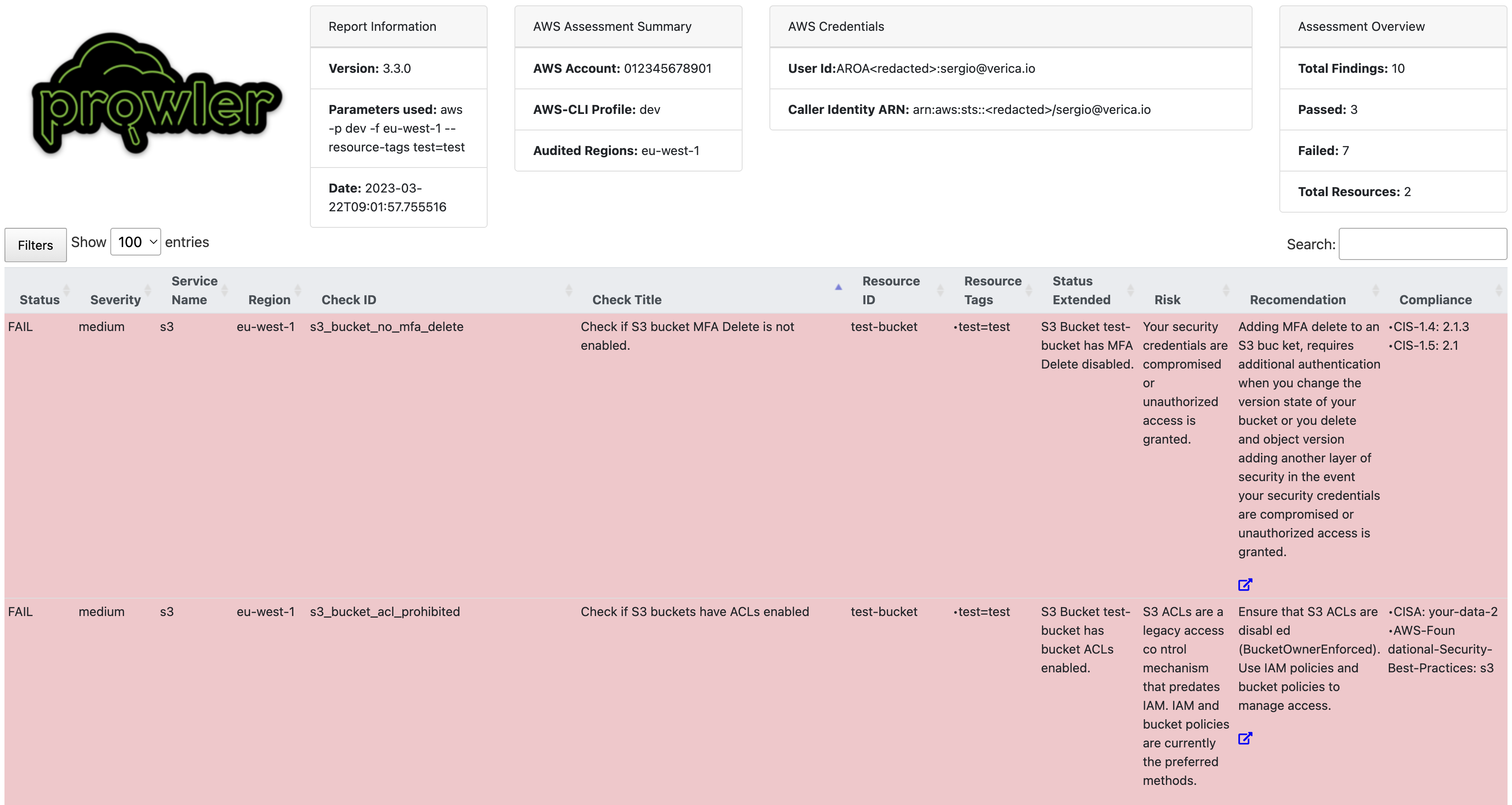Click the Check Title ascending sort arrow

(838, 287)
